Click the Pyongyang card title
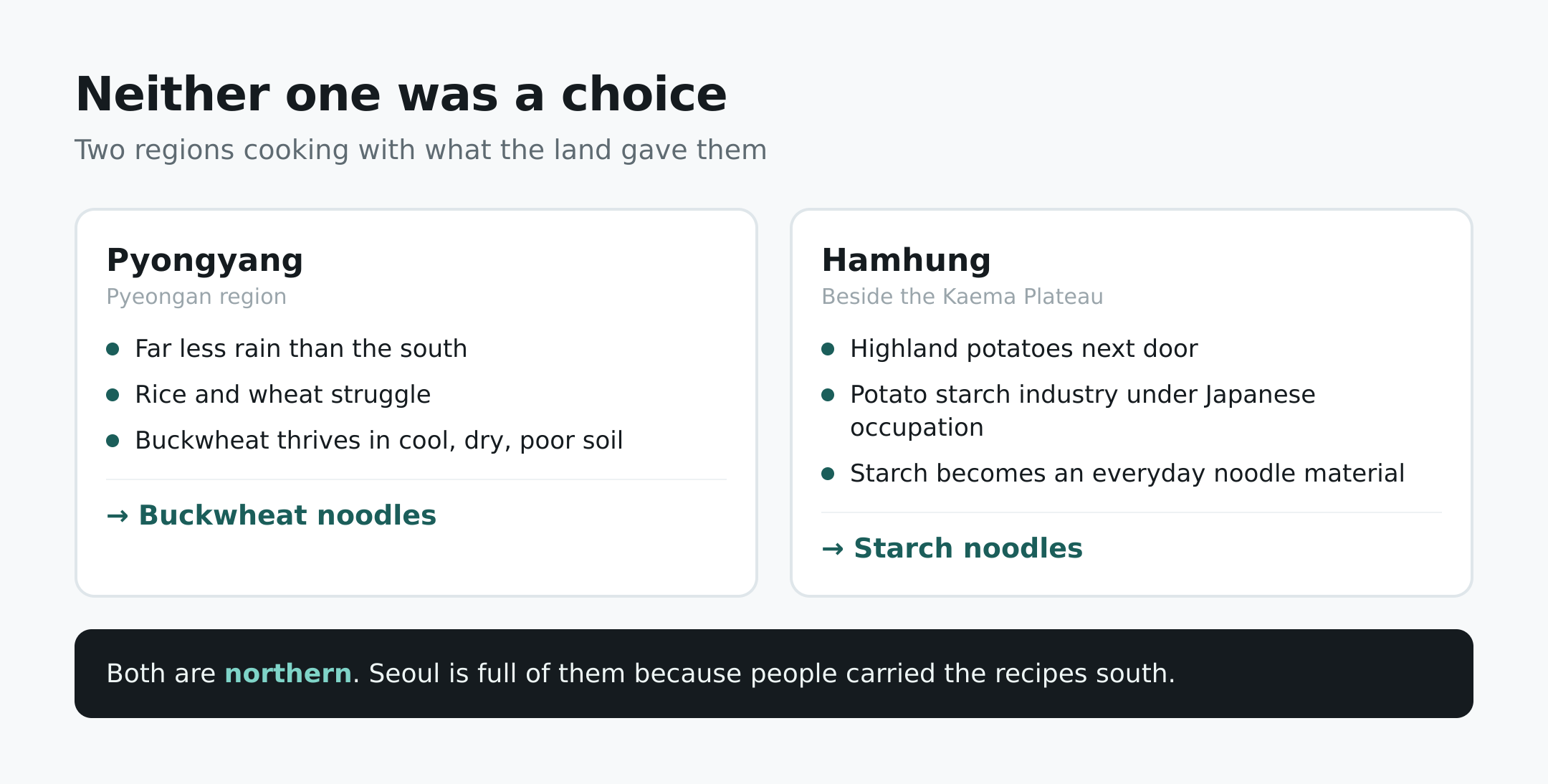1548x784 pixels. [205, 260]
